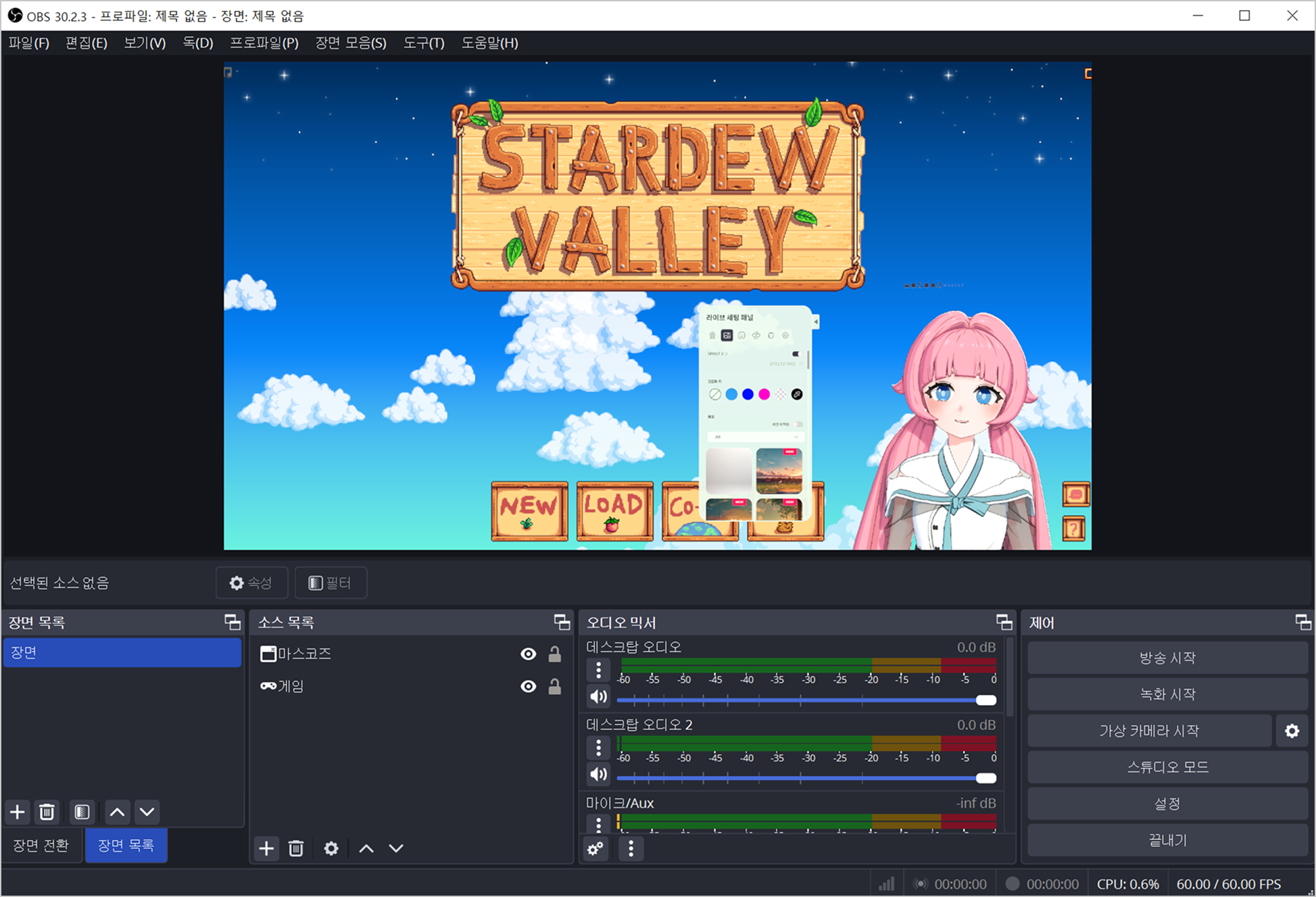Viewport: 1316px width, 897px height.
Task: Open the 도움말(H) menu
Action: click(x=490, y=43)
